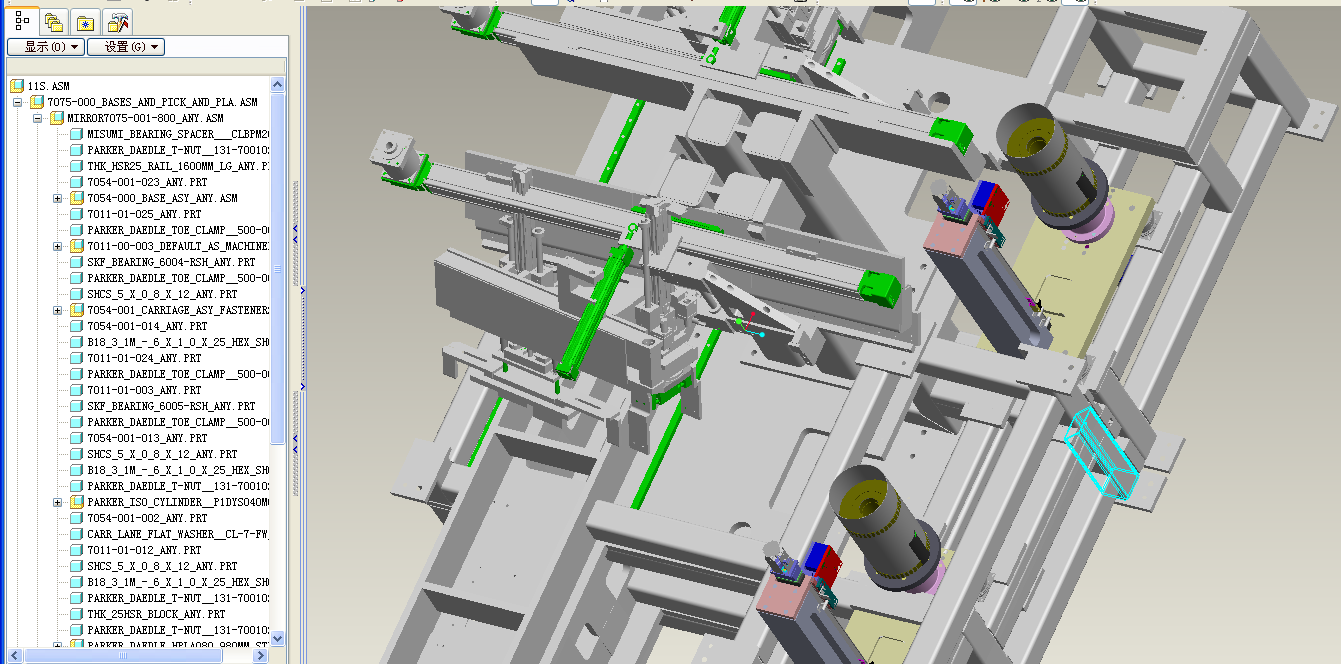Image resolution: width=1341 pixels, height=664 pixels.
Task: Select 7011-01-012_ANY.PRT in the model tree
Action: 144,550
